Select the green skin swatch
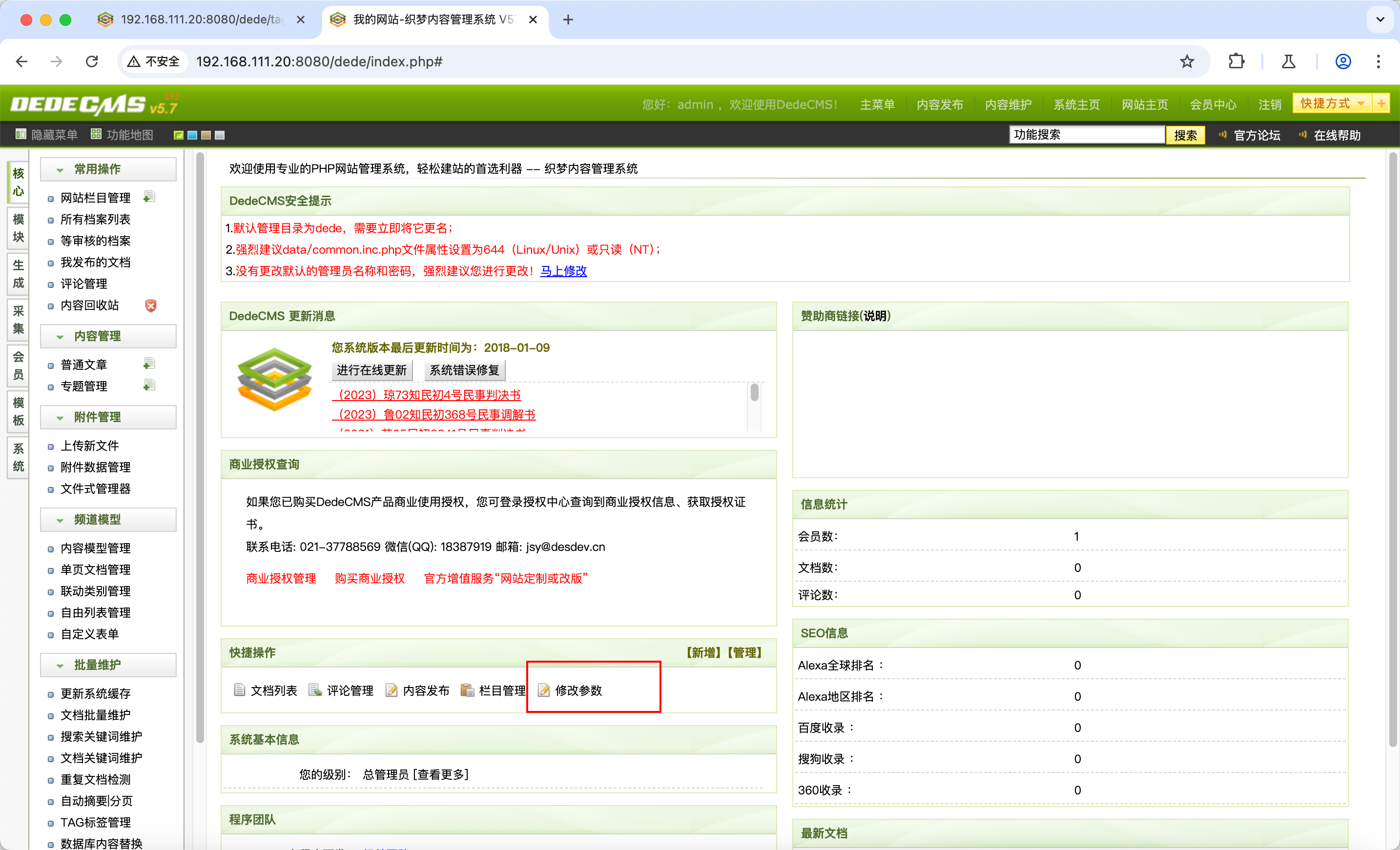 pyautogui.click(x=178, y=135)
